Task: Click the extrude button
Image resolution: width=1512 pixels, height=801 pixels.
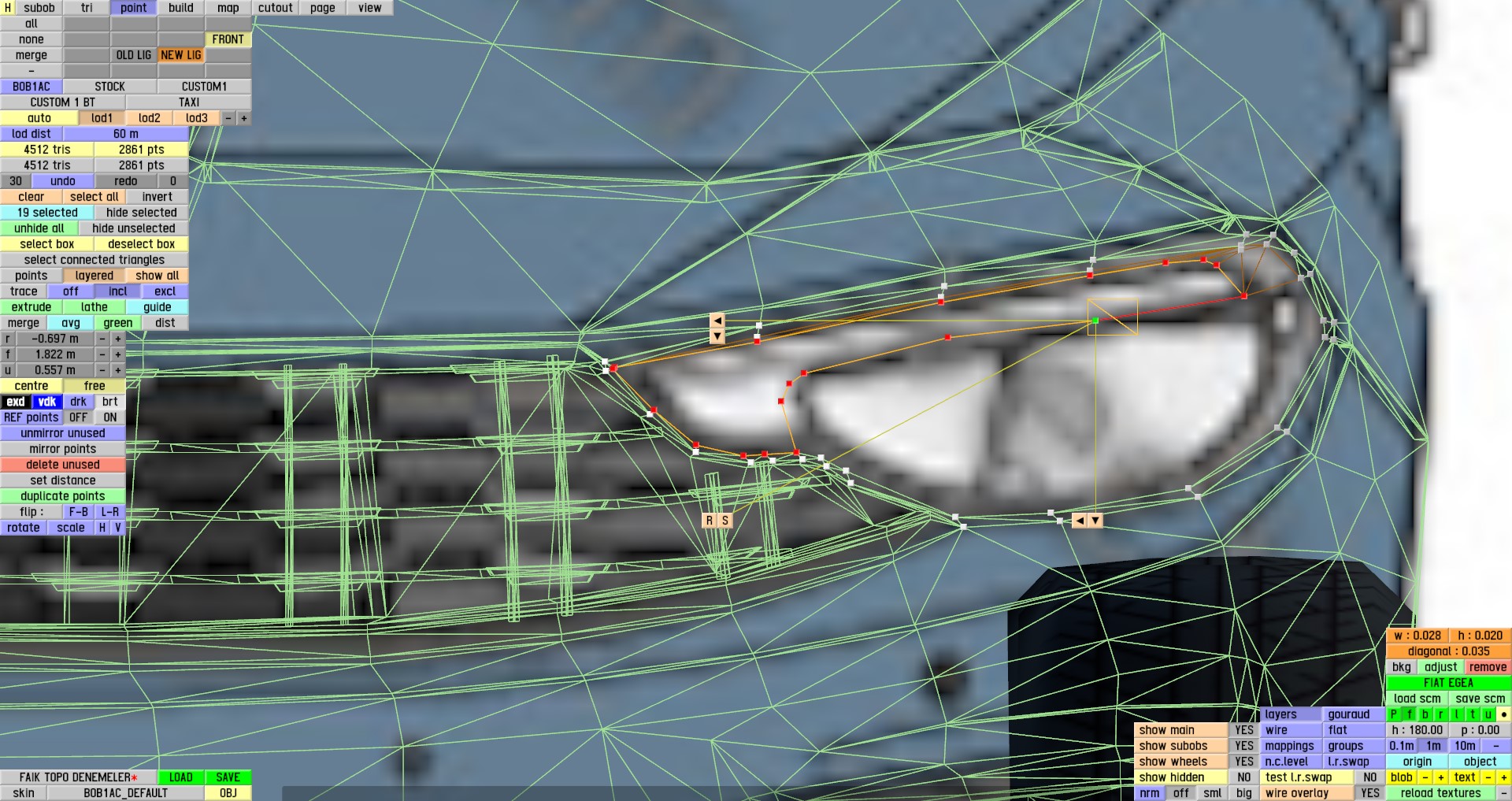Action: pyautogui.click(x=31, y=307)
